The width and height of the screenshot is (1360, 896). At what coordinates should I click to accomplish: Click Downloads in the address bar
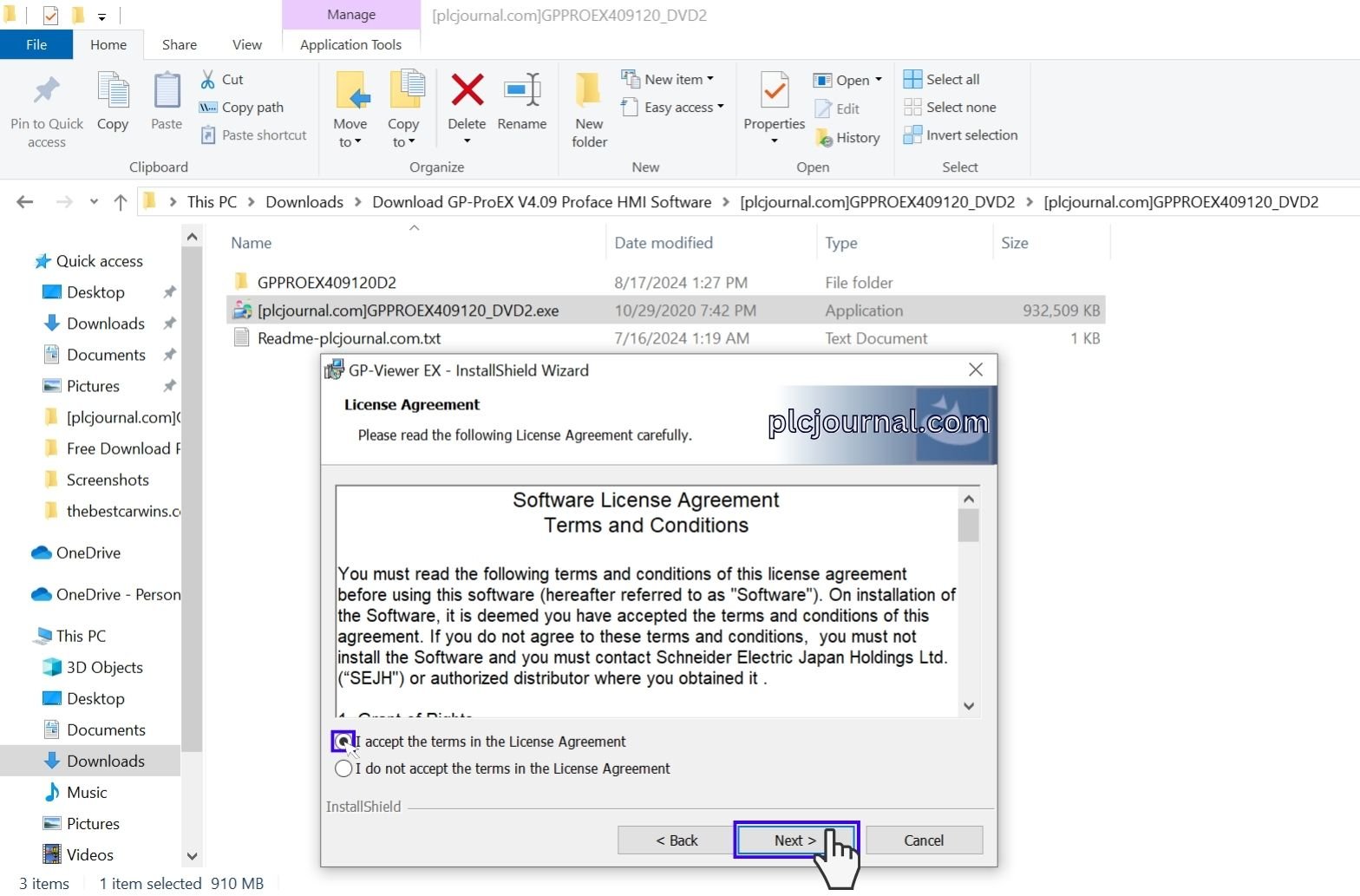coord(304,202)
